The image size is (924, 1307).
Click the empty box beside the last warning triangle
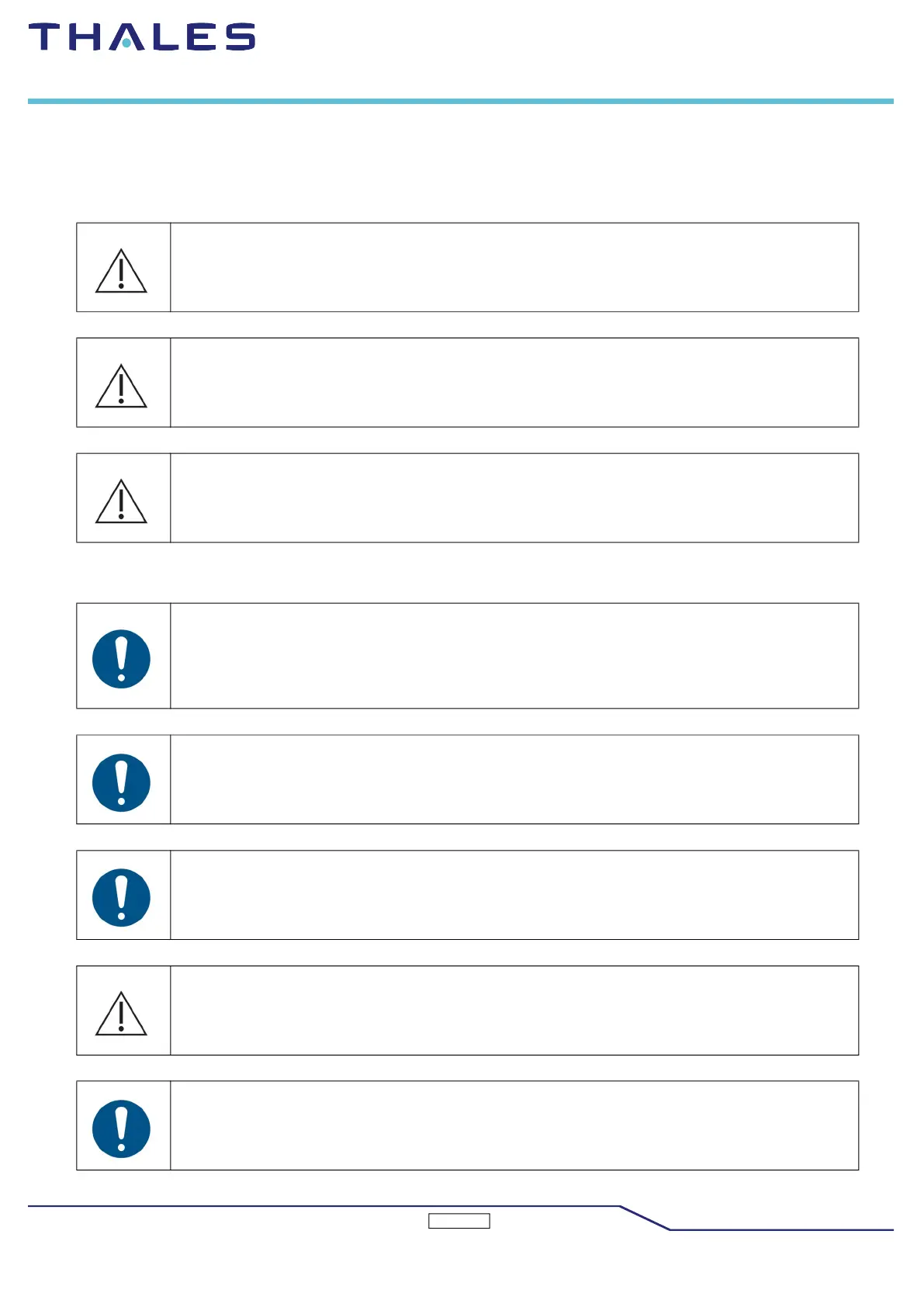514,1011
